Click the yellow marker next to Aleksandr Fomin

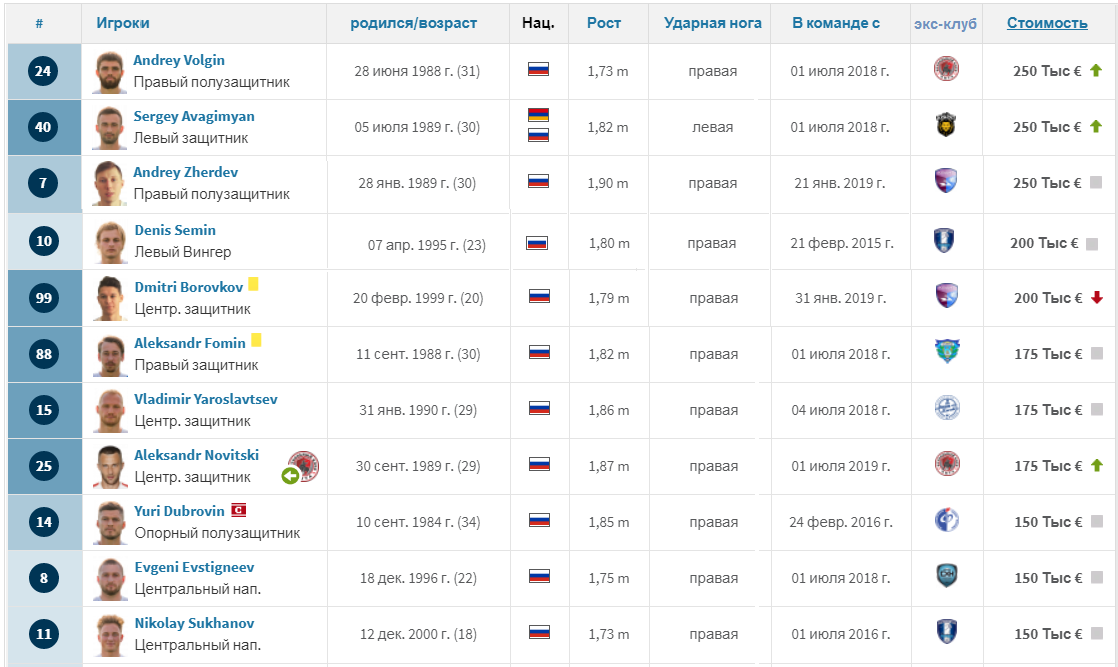tap(256, 341)
